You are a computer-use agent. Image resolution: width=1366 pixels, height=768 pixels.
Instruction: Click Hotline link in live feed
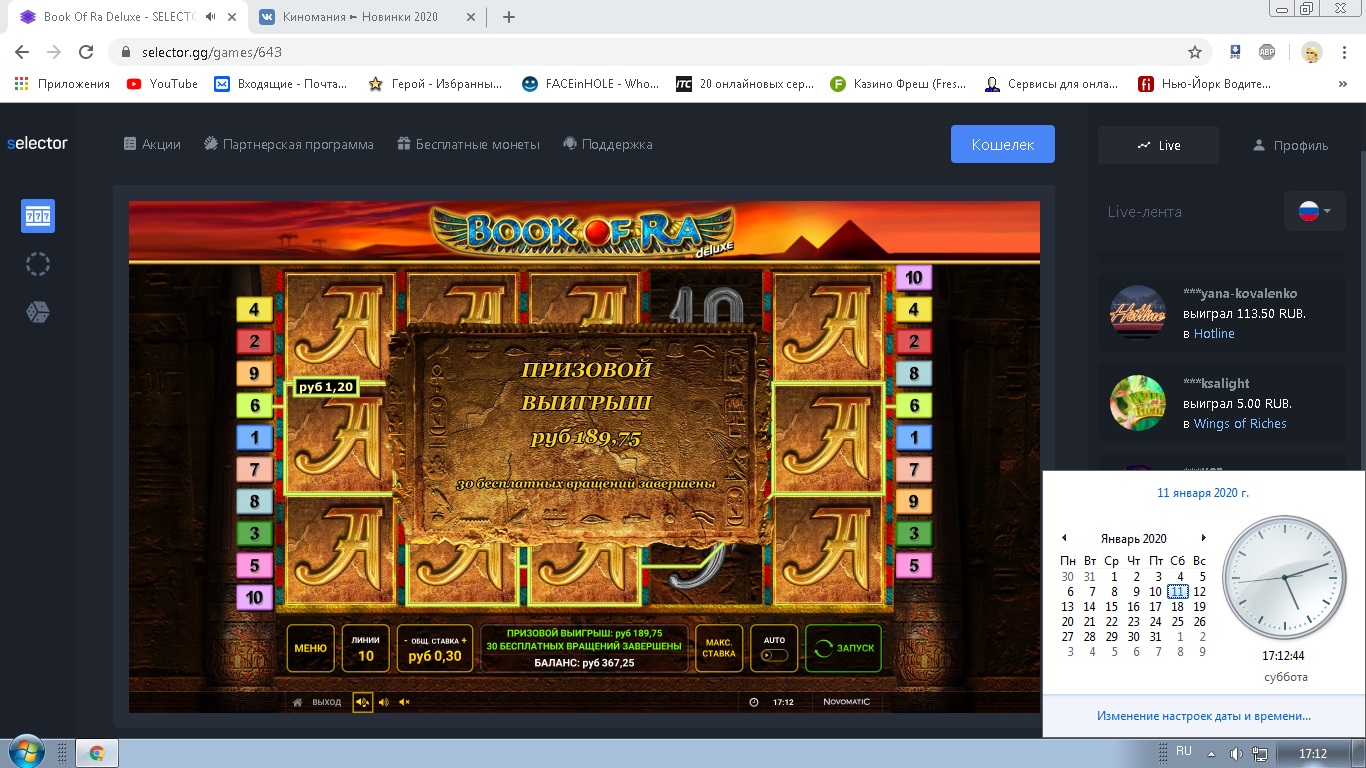click(1214, 333)
